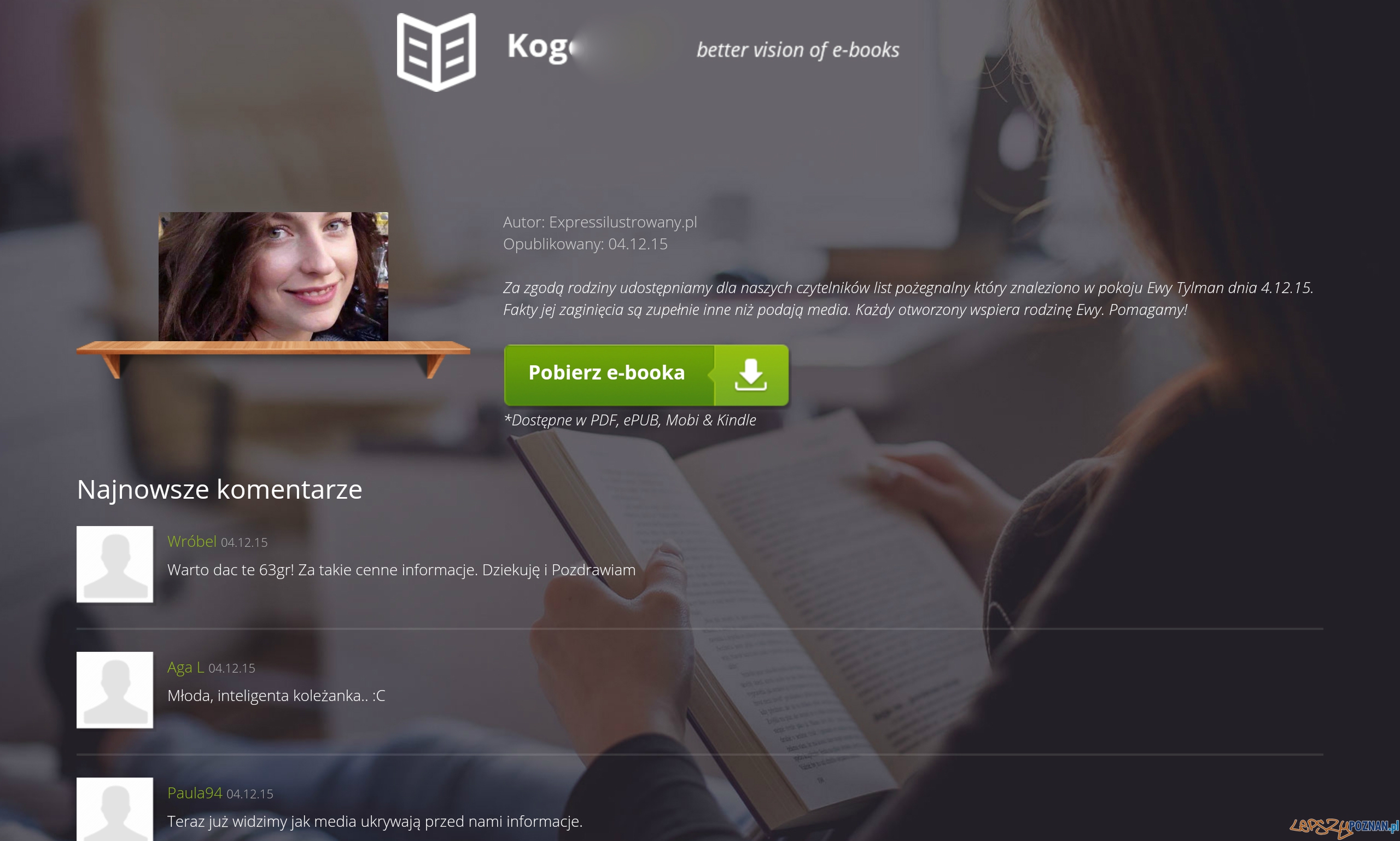Click Aga L's avatar placeholder icon
The height and width of the screenshot is (841, 1400).
[115, 690]
